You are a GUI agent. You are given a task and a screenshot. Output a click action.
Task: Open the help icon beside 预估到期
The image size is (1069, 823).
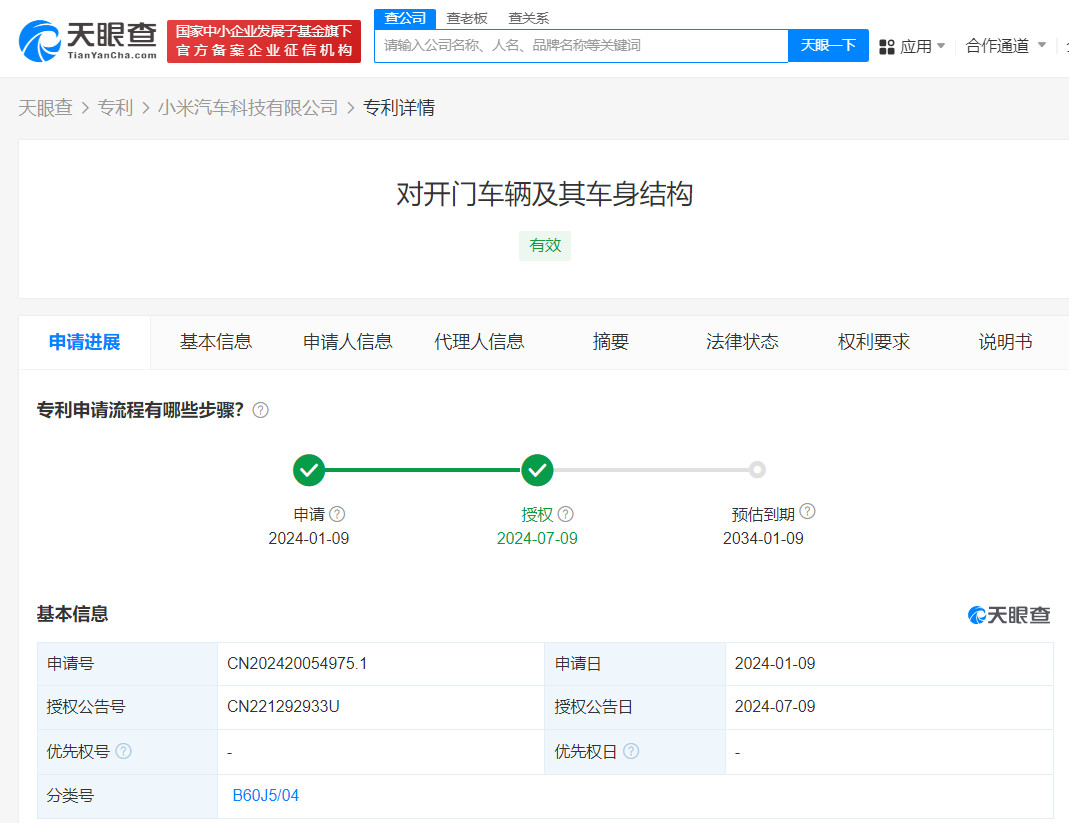click(808, 510)
